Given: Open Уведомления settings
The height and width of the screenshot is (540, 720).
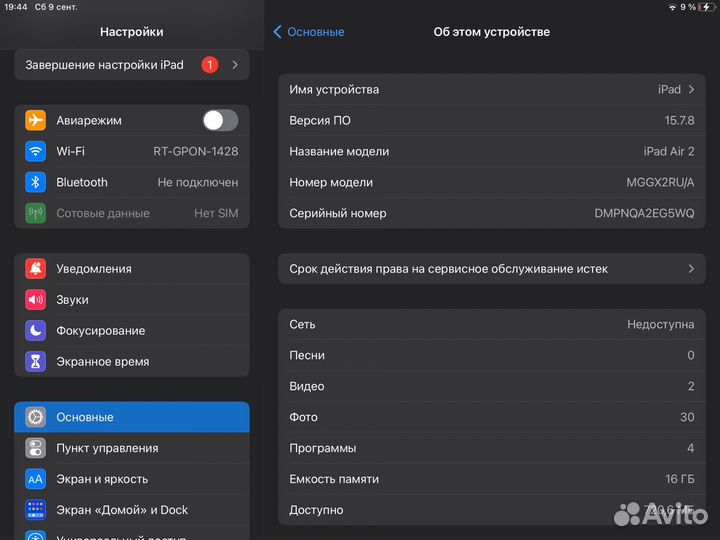Looking at the screenshot, I should click(x=132, y=269).
